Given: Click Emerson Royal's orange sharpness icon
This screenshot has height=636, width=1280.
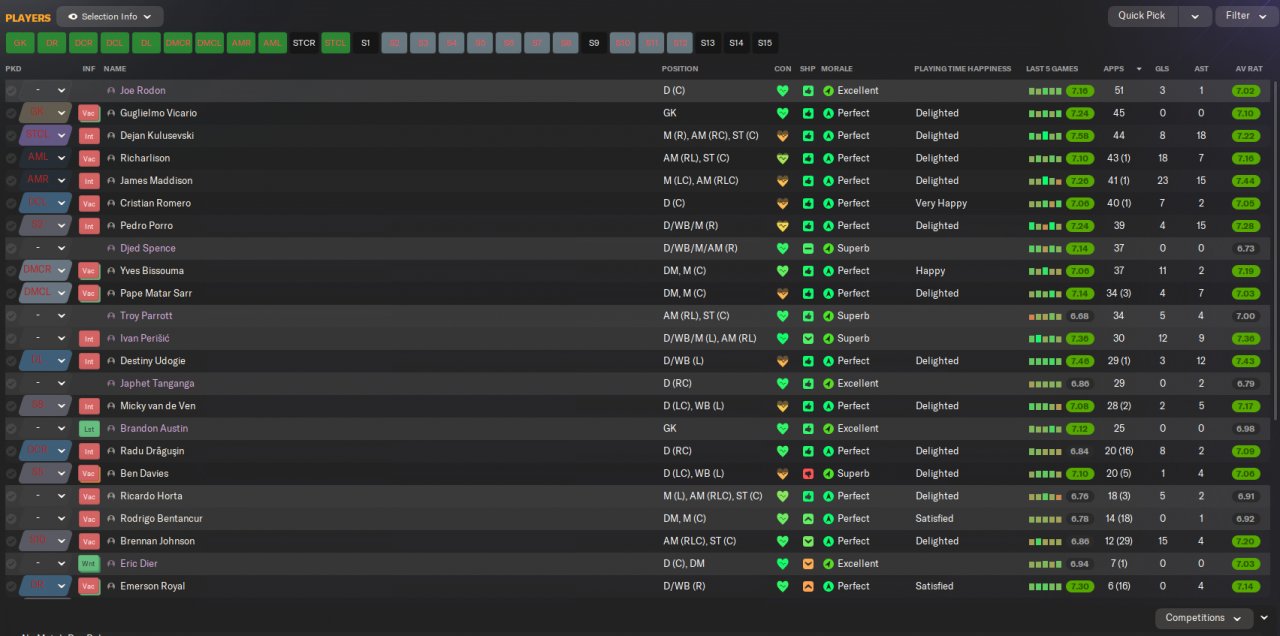Looking at the screenshot, I should (x=808, y=586).
